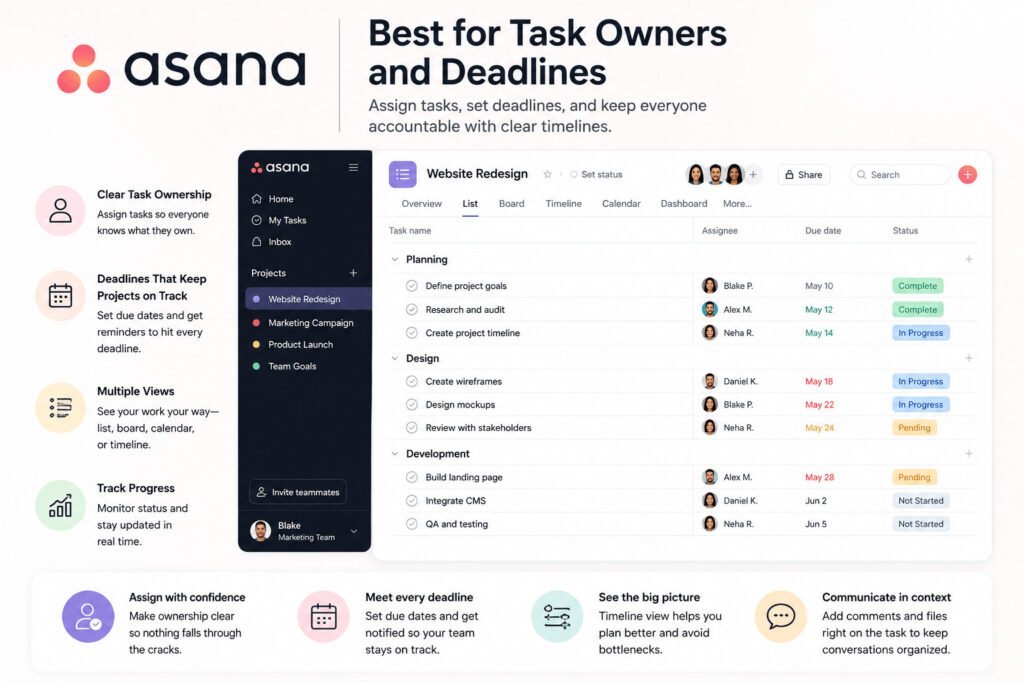The image size is (1024, 683).
Task: Click the Meet every deadline calendar icon
Action: click(x=323, y=616)
